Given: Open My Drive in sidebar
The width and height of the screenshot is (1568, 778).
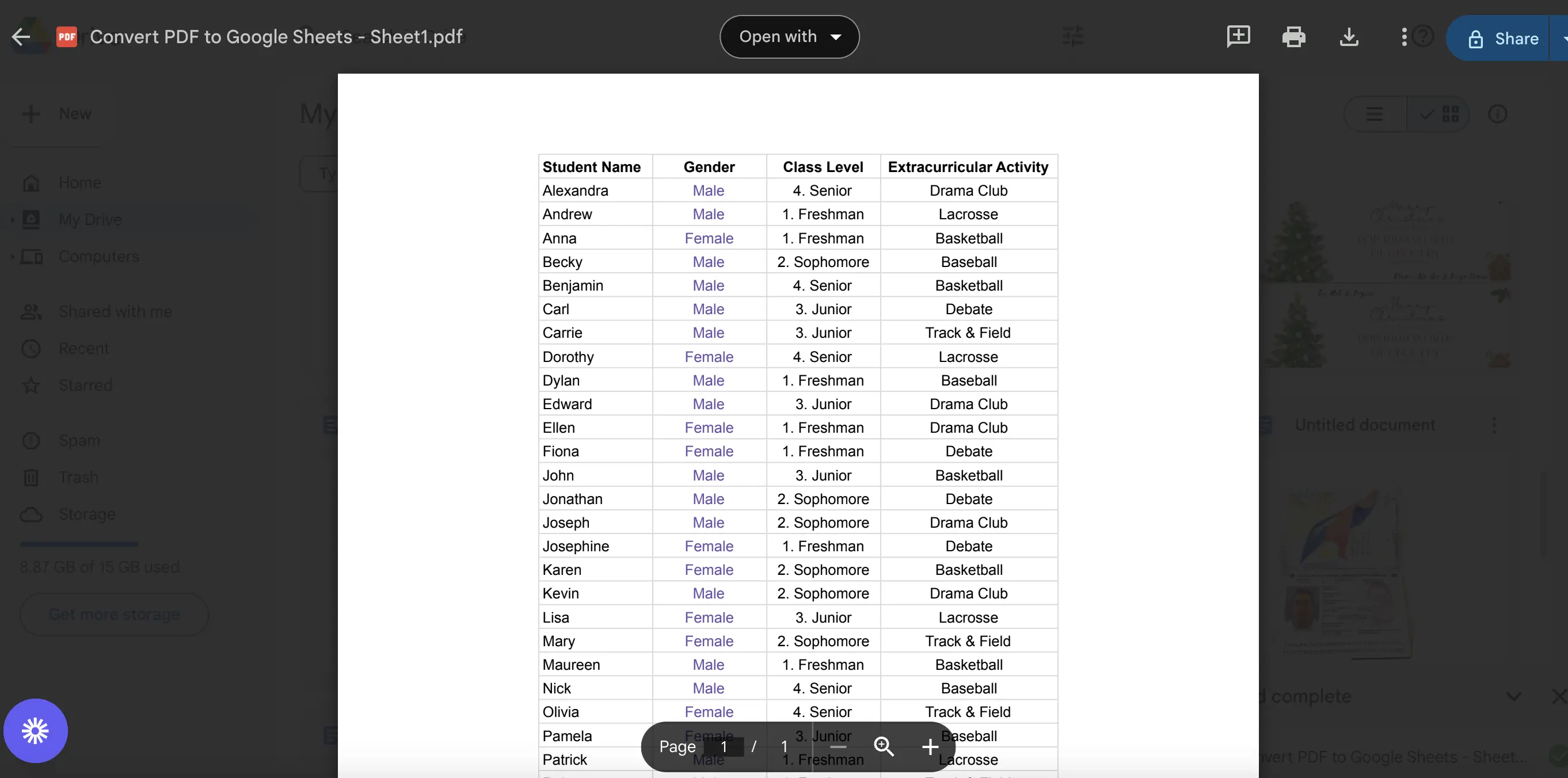Looking at the screenshot, I should (90, 219).
